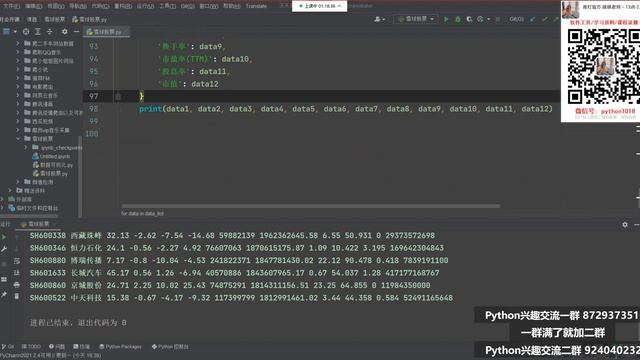Click the Project tree vertical scrollbar
Viewport: 640px width, 360px height.
click(x=80, y=176)
